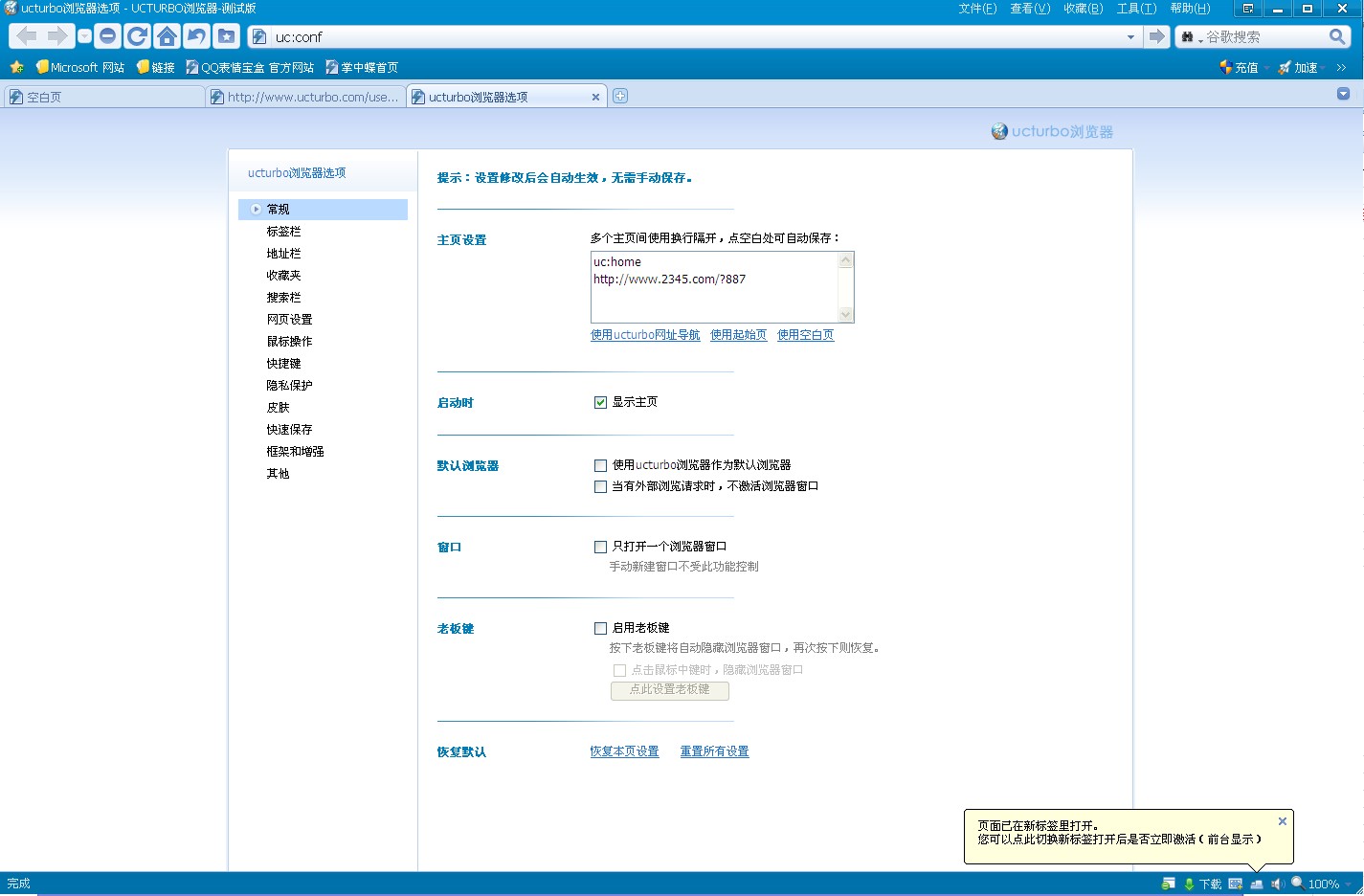
Task: Click the Reload page icon
Action: tap(137, 36)
